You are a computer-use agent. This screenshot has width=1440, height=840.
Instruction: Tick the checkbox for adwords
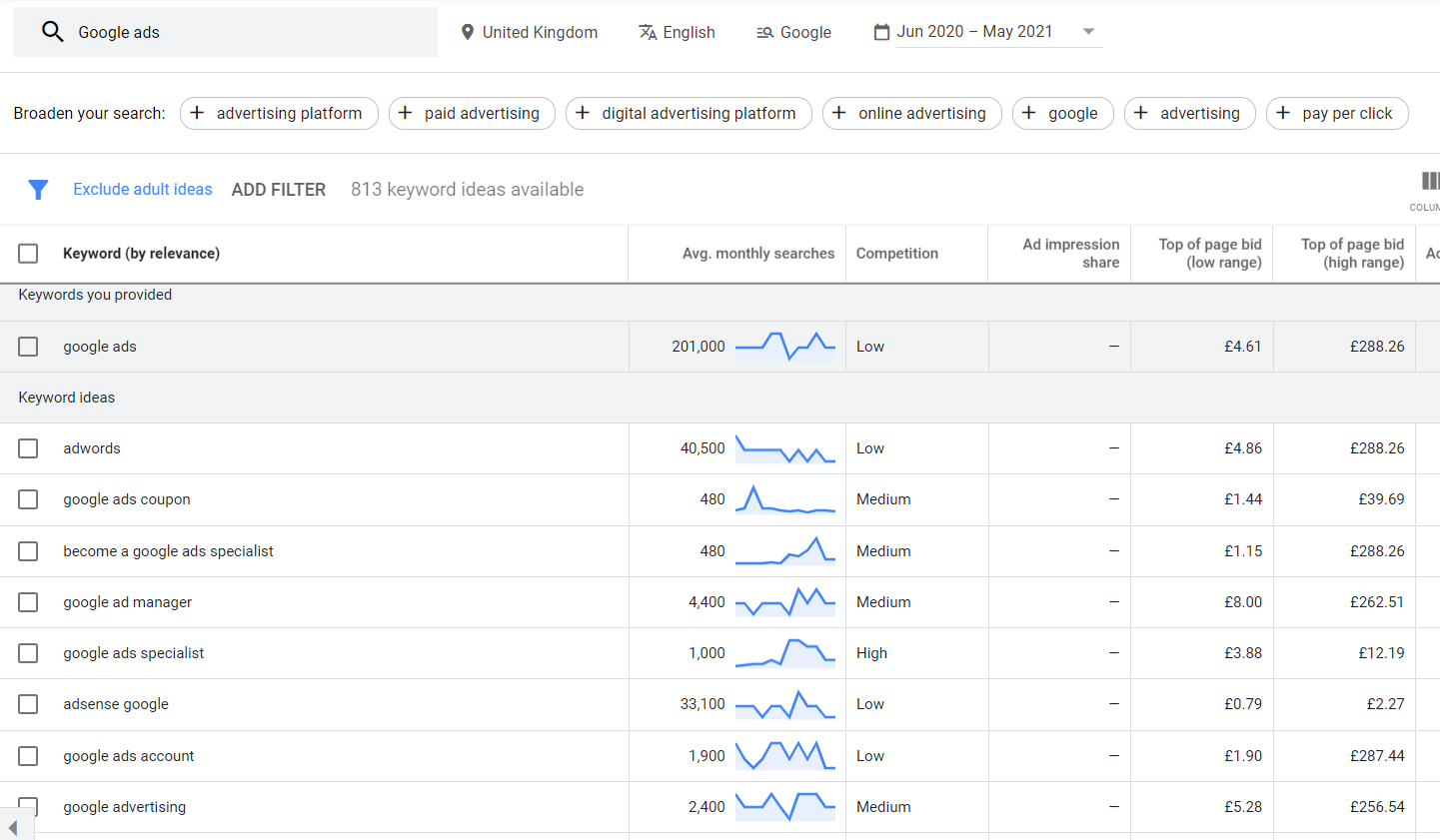[x=28, y=448]
